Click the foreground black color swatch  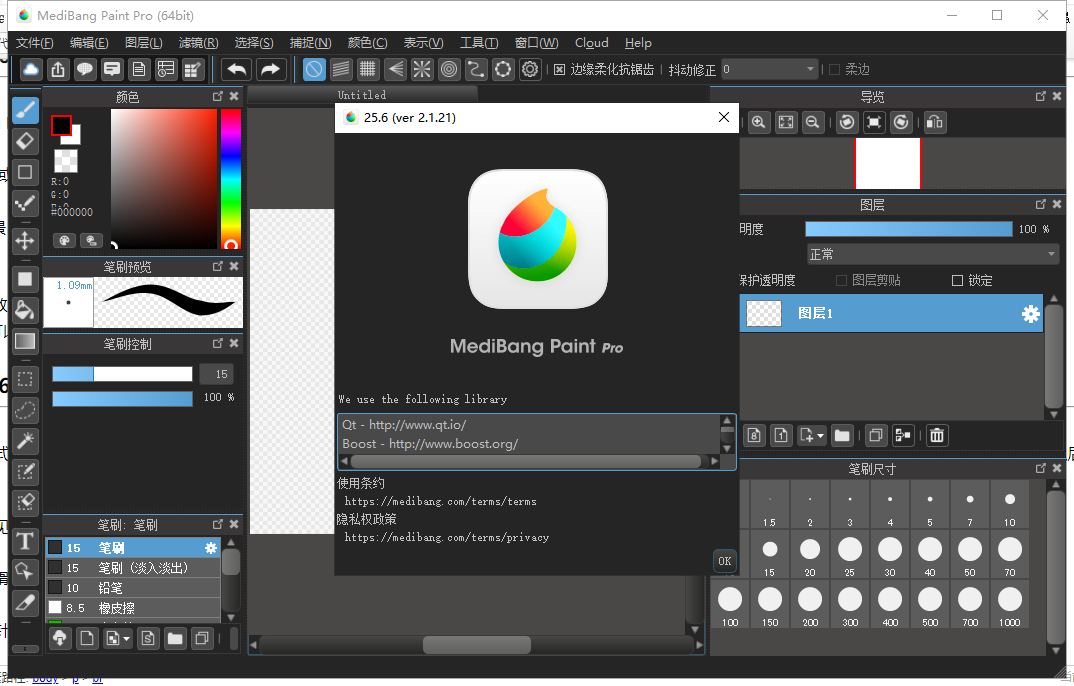[x=61, y=125]
